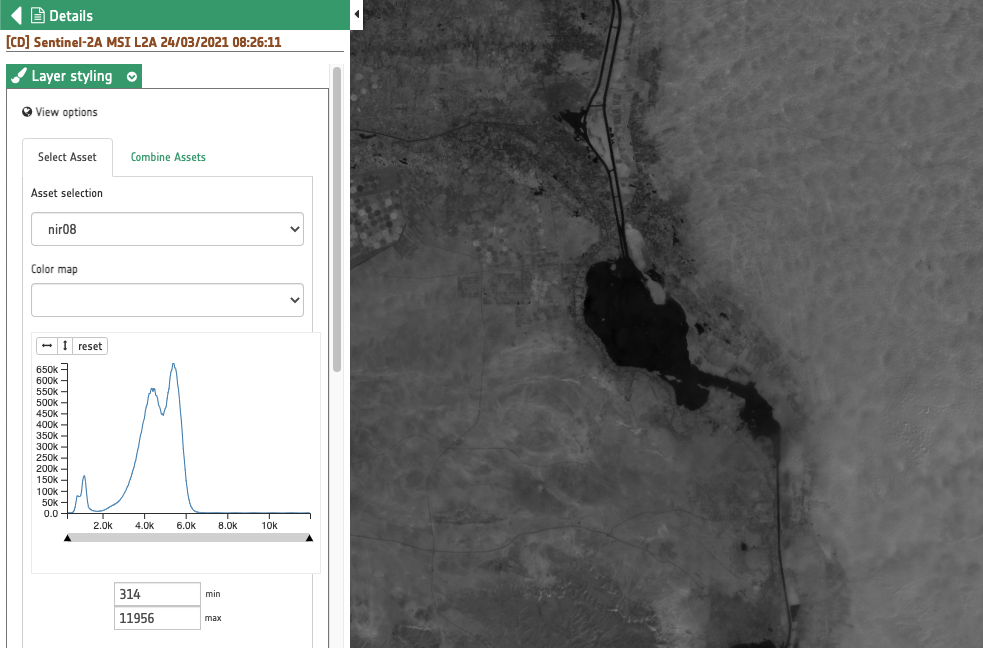Click the horizontal zoom arrows histogram button
Viewport: 983px width, 648px height.
[x=46, y=346]
